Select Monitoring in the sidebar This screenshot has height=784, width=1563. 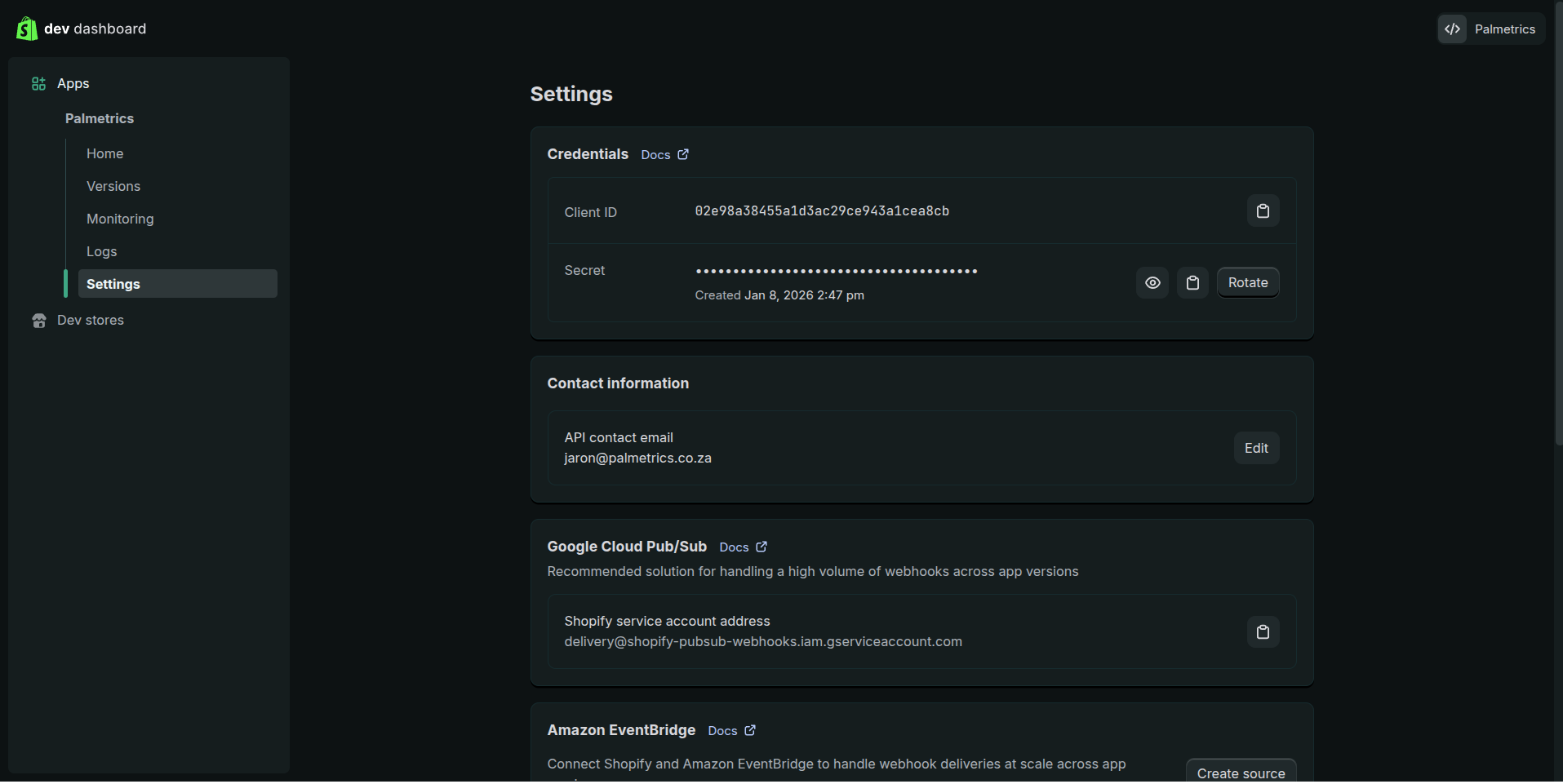click(x=119, y=219)
